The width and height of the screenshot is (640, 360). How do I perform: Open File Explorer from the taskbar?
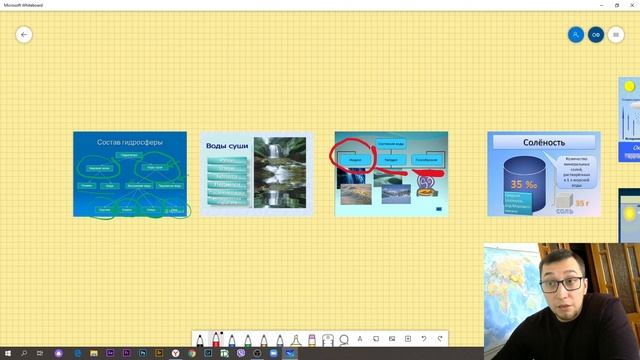(94, 353)
